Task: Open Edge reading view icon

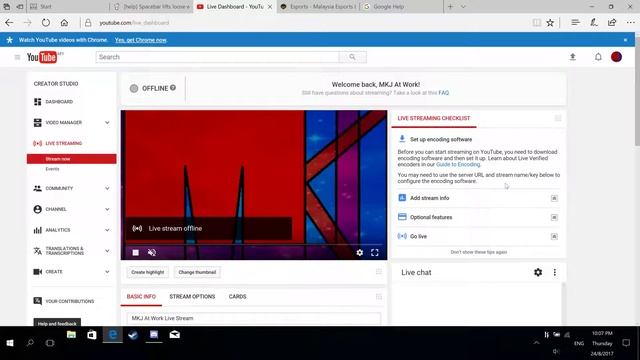Action: [x=537, y=23]
